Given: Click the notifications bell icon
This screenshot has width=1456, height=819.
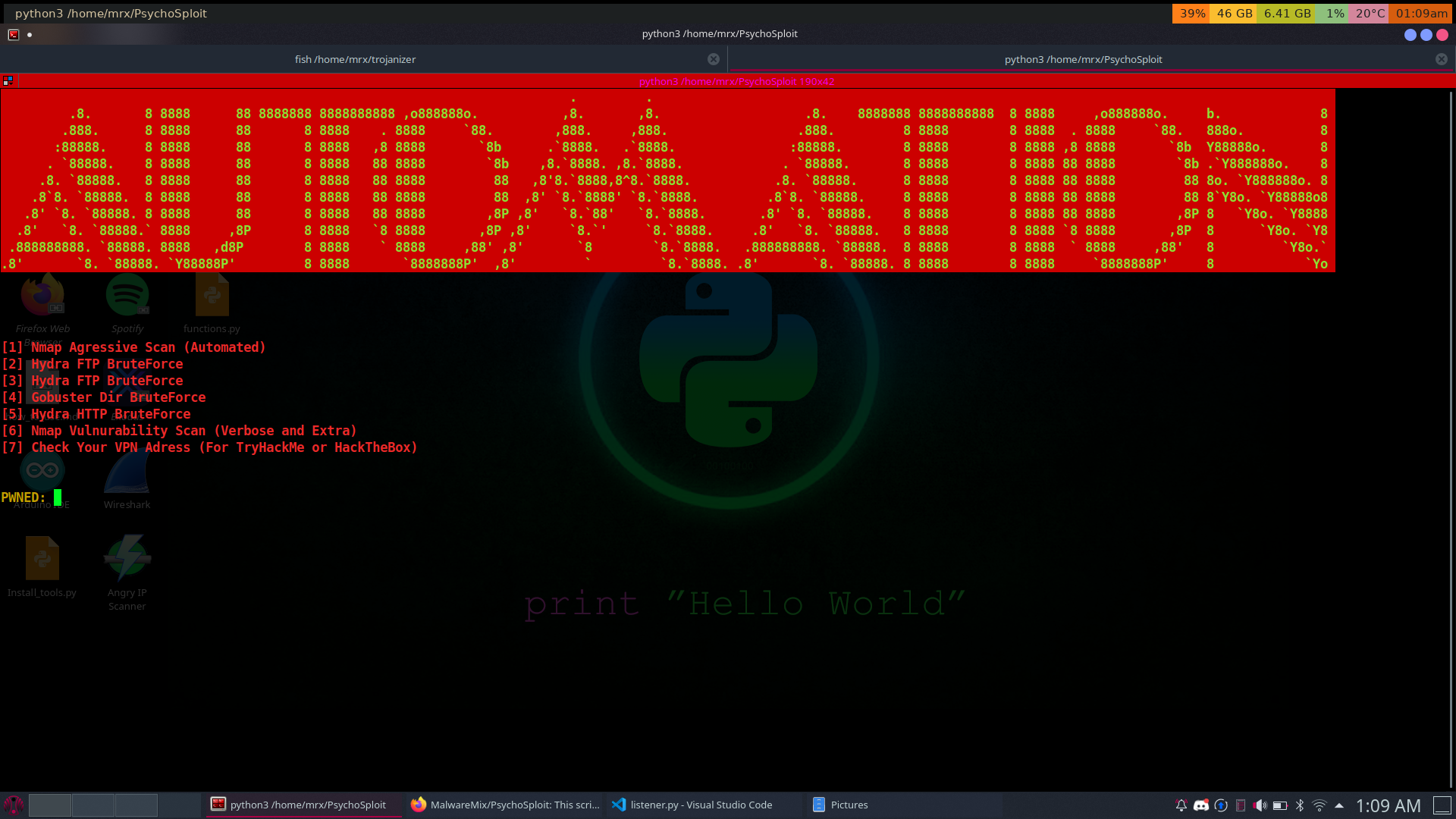Looking at the screenshot, I should coord(1181,805).
